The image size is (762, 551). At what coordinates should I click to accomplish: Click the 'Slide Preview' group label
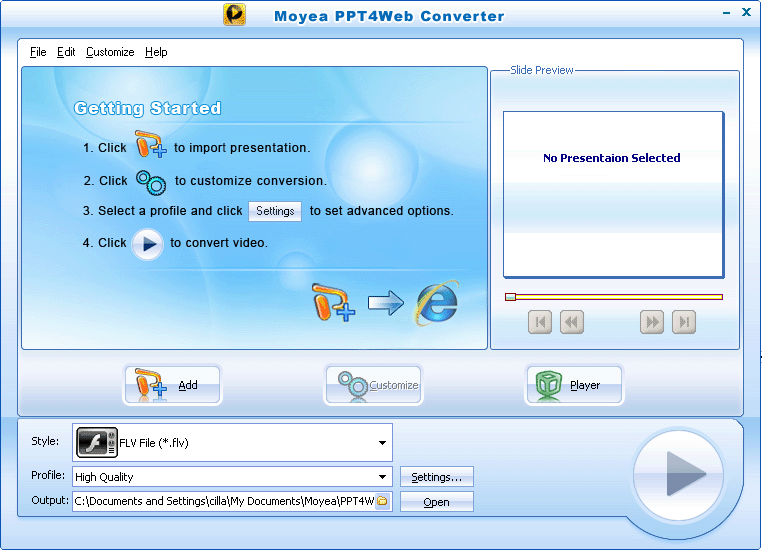(541, 70)
